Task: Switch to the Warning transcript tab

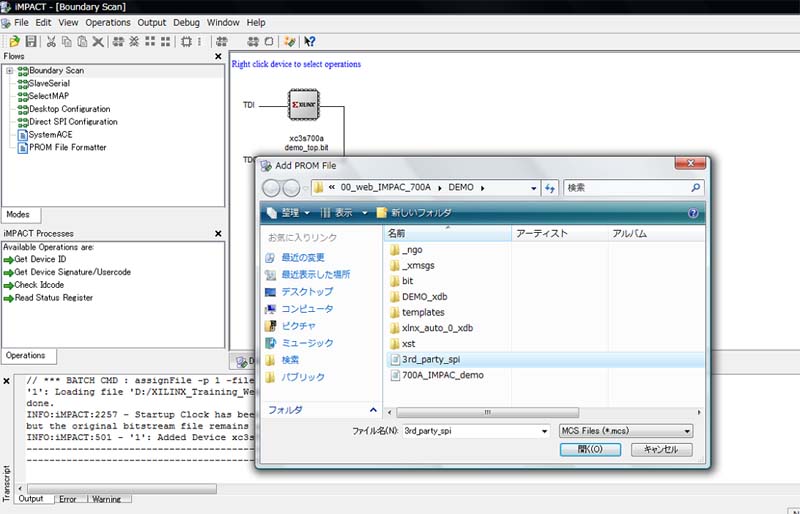Action: [107, 499]
